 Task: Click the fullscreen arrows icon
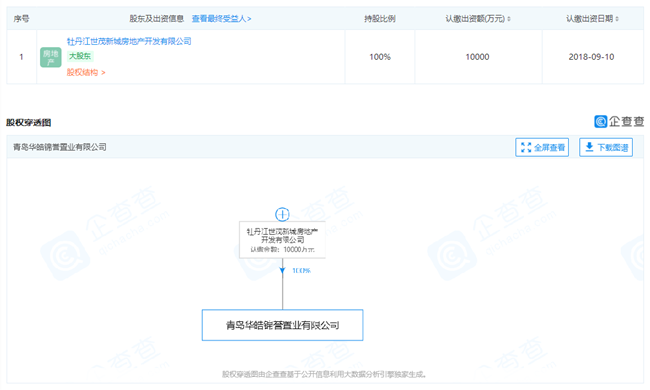tap(526, 147)
